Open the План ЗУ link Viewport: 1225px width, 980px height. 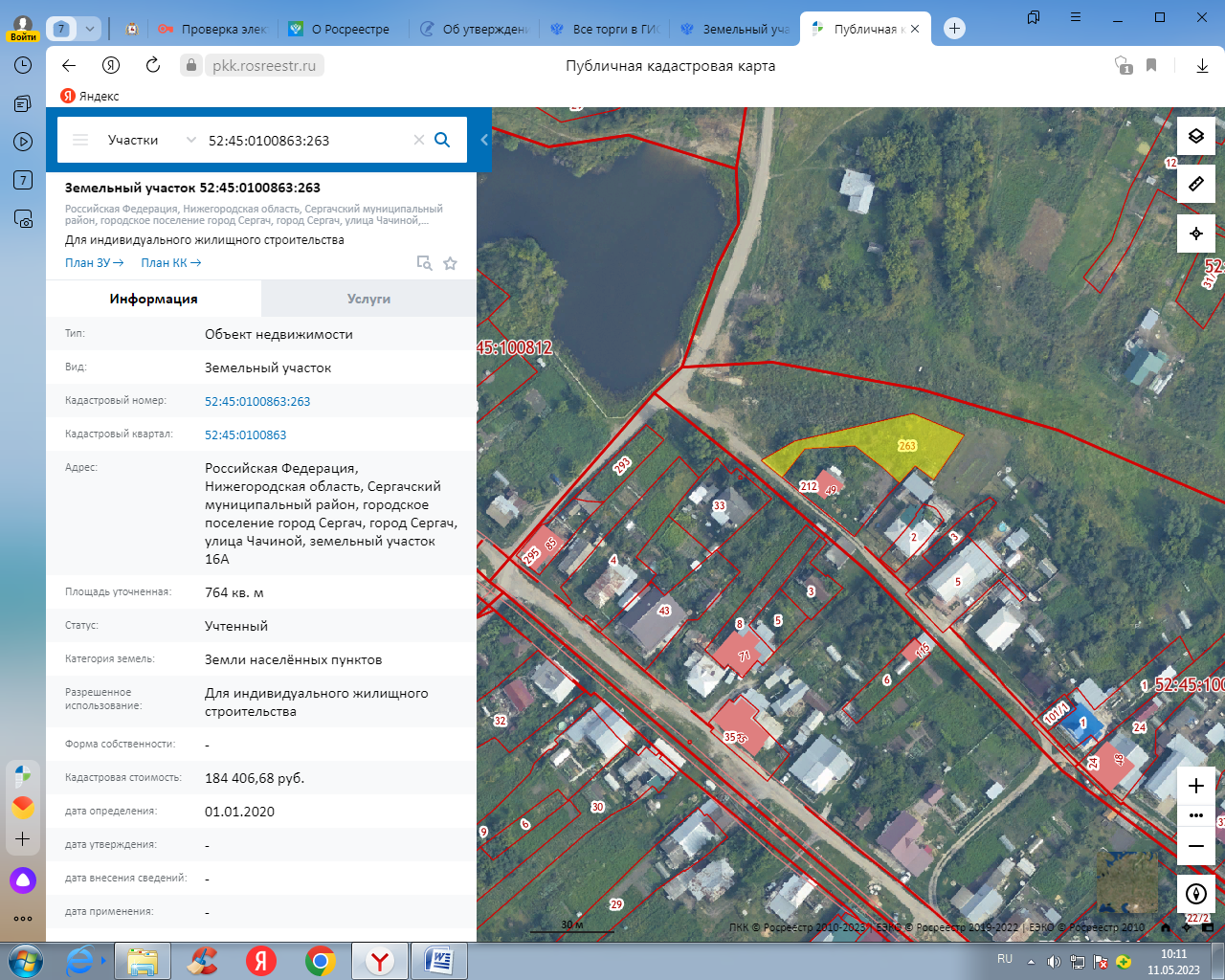[94, 263]
